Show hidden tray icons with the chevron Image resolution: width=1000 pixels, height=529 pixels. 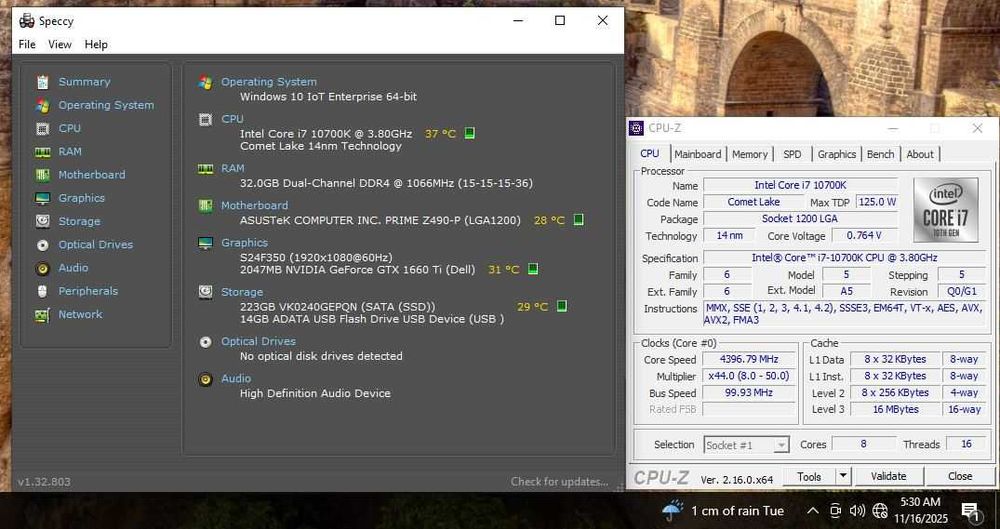[x=812, y=510]
